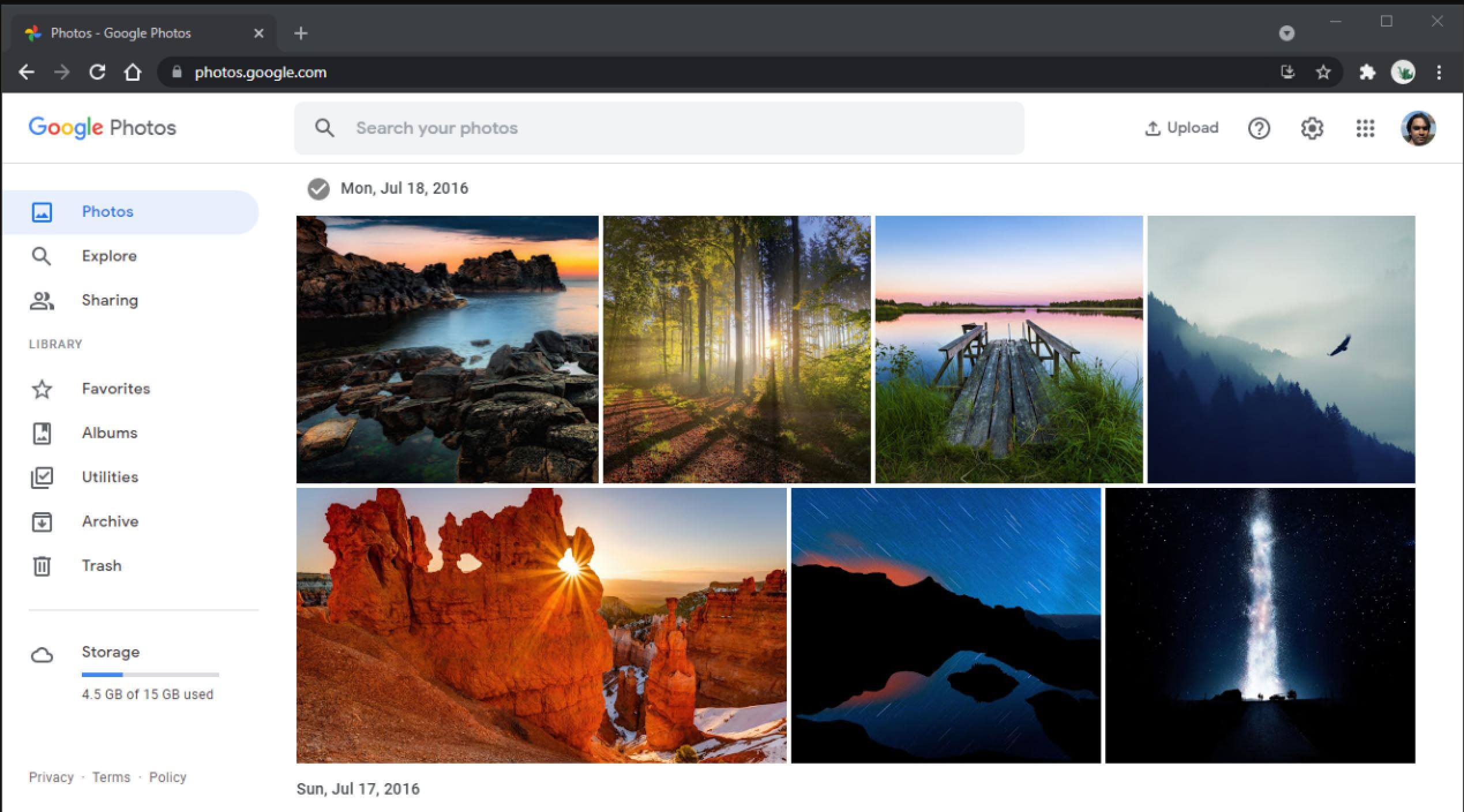Open Favorites in the library
Image resolution: width=1464 pixels, height=812 pixels.
click(x=131, y=389)
